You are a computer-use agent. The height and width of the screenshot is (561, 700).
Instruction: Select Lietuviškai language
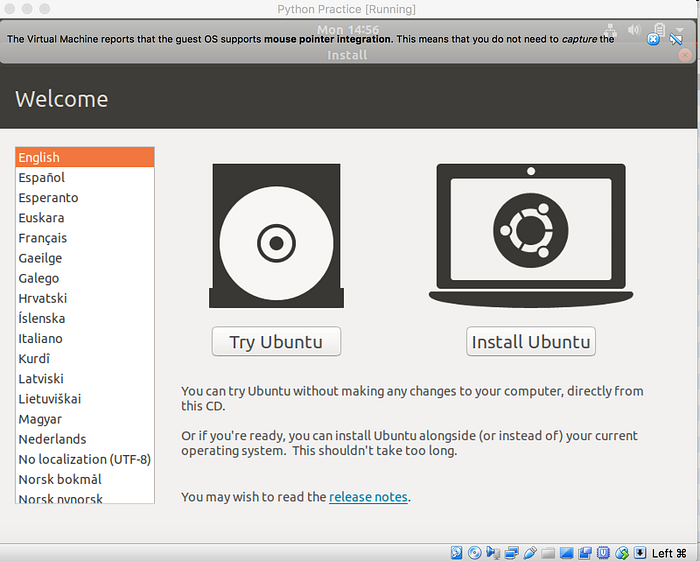pos(85,398)
